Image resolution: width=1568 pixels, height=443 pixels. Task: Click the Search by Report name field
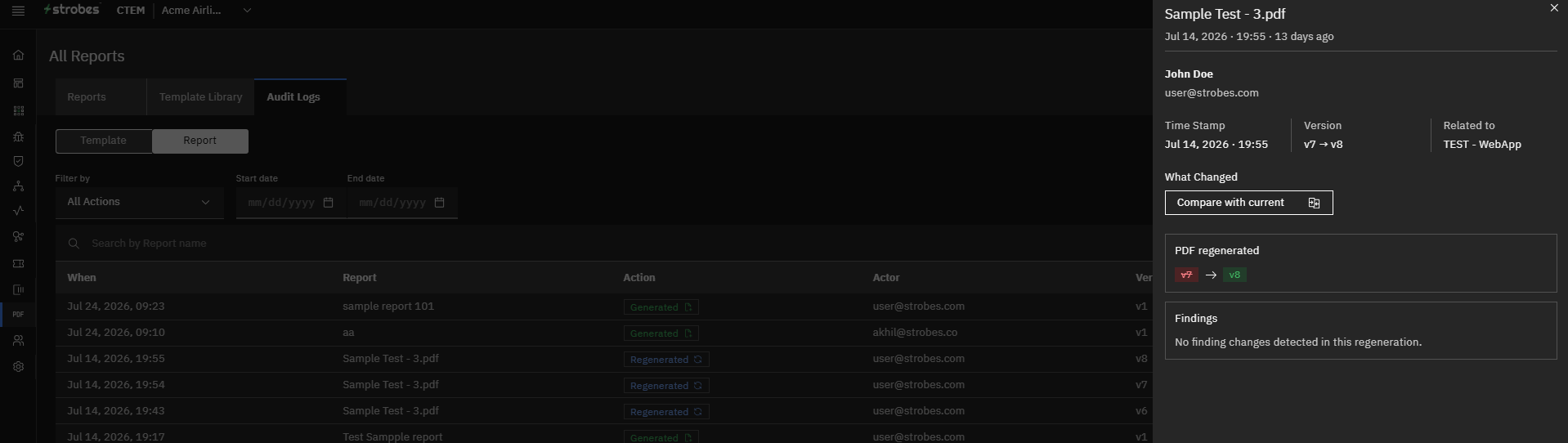tap(603, 244)
